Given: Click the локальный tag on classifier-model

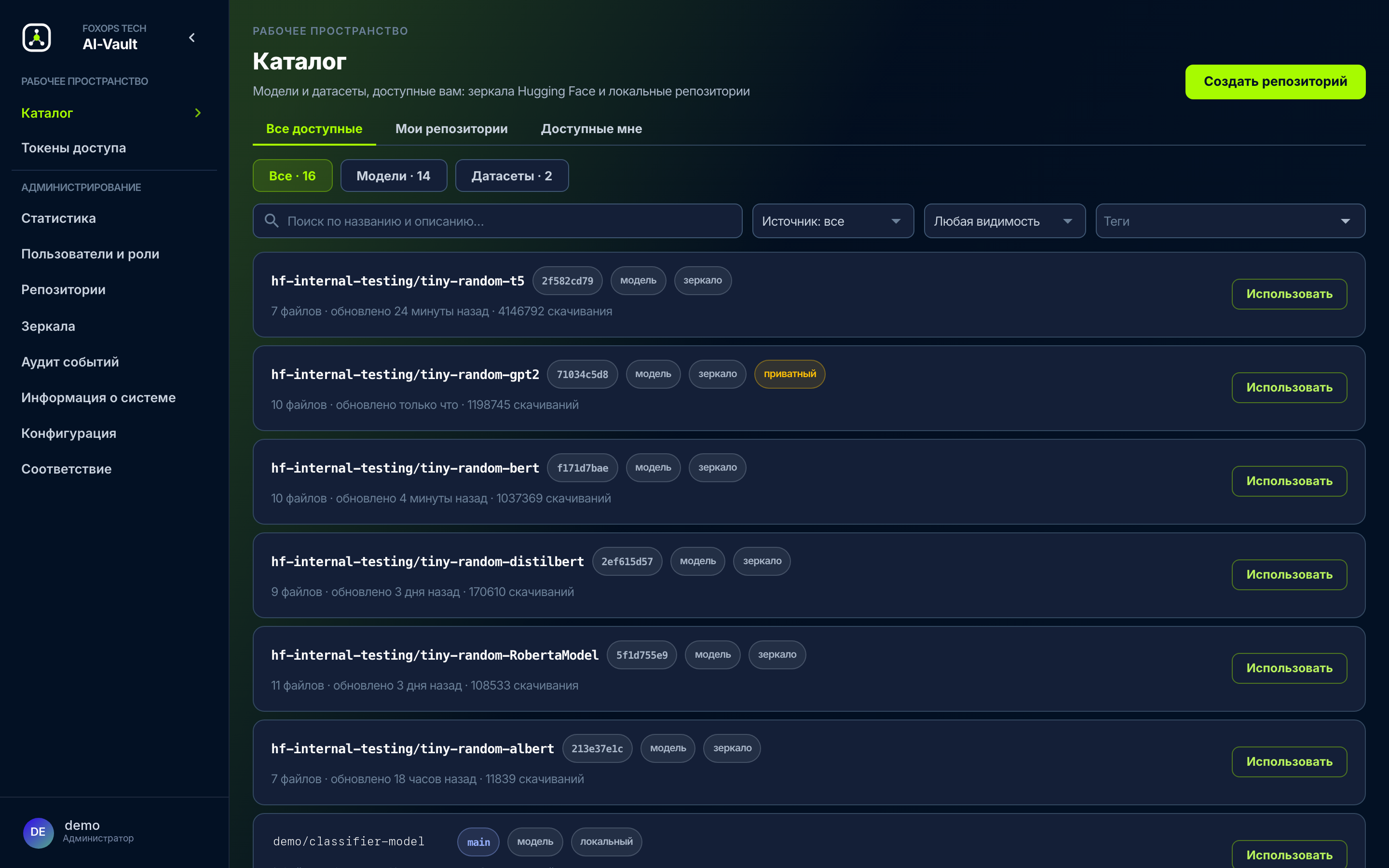Looking at the screenshot, I should point(606,841).
